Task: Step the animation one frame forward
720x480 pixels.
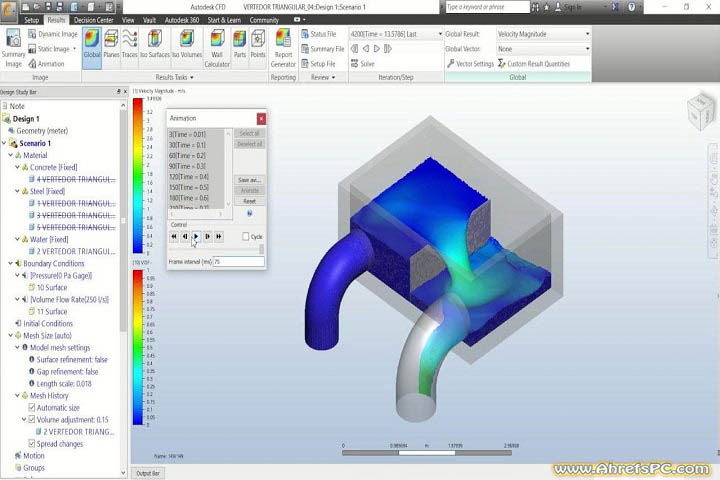Action: (208, 236)
